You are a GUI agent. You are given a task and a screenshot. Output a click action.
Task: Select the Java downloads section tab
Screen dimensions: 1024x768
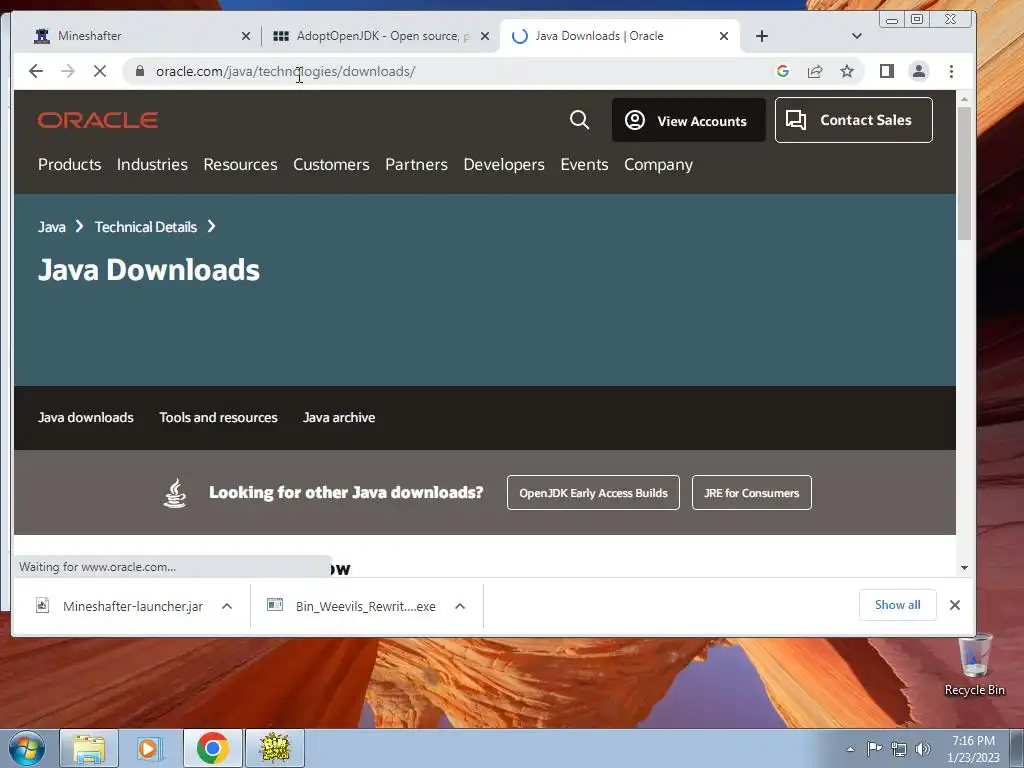tap(86, 417)
